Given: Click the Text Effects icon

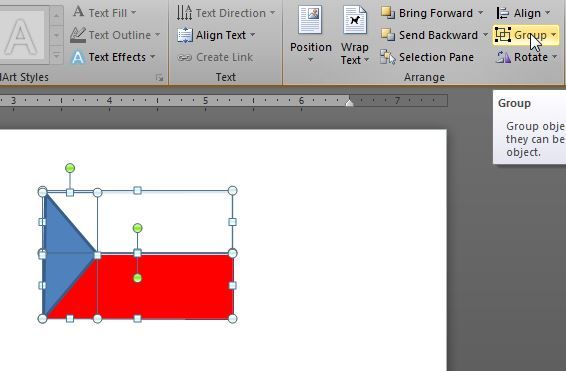Looking at the screenshot, I should [x=78, y=57].
